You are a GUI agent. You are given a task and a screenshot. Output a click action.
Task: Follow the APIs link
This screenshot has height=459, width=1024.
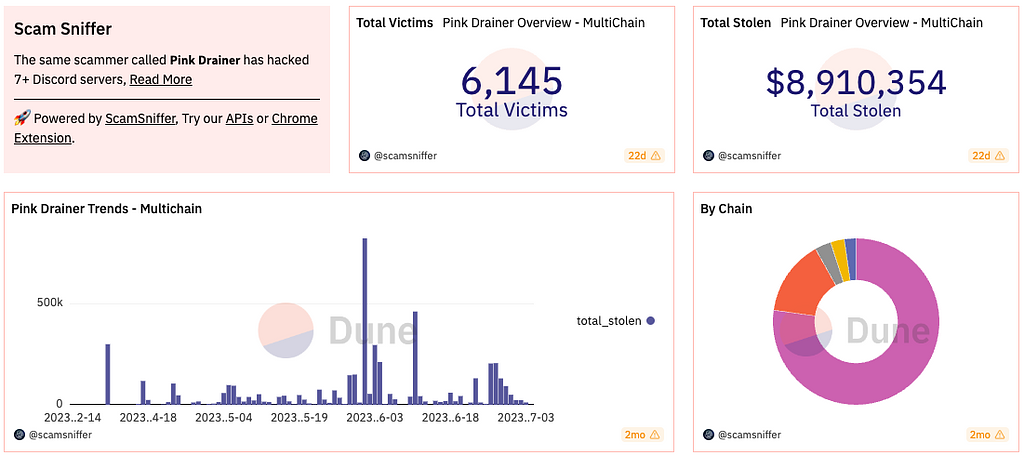pos(239,119)
